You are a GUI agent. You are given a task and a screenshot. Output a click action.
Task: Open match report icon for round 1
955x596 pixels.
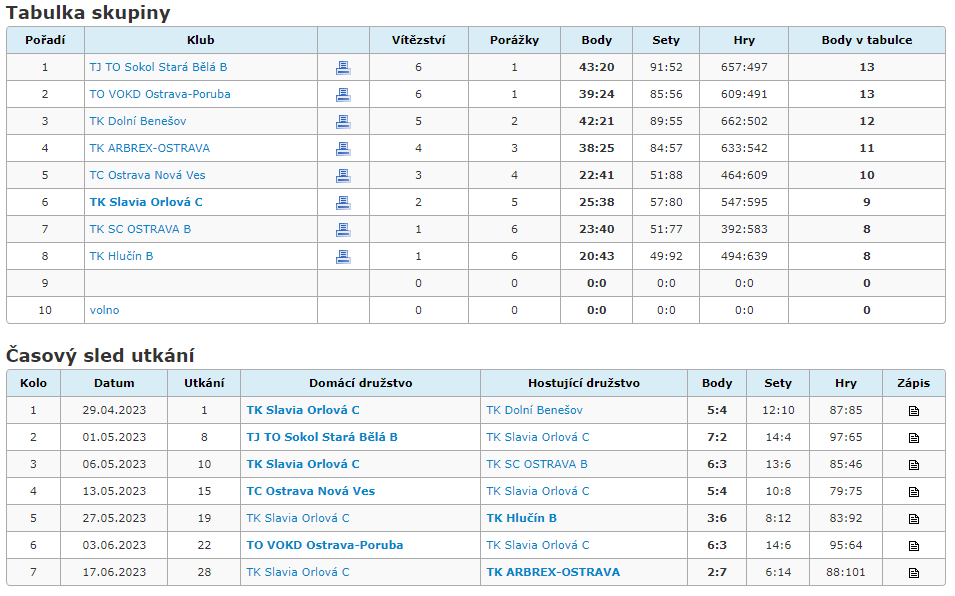coord(914,411)
